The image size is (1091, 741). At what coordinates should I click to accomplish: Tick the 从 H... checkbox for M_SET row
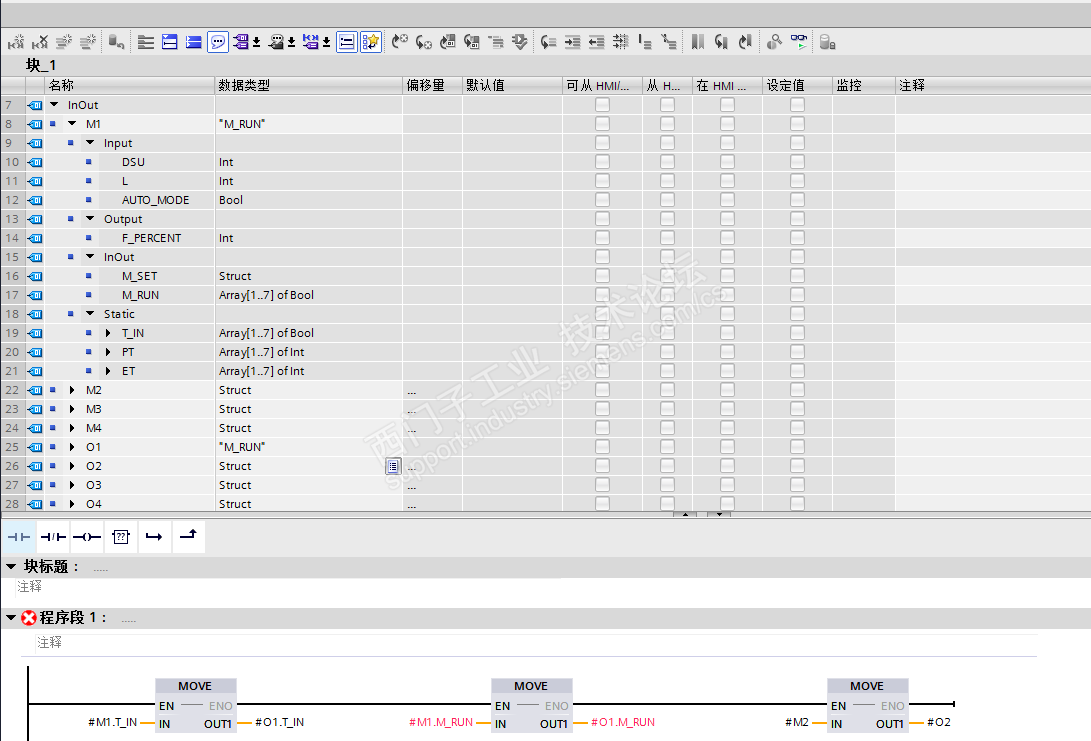[x=667, y=276]
